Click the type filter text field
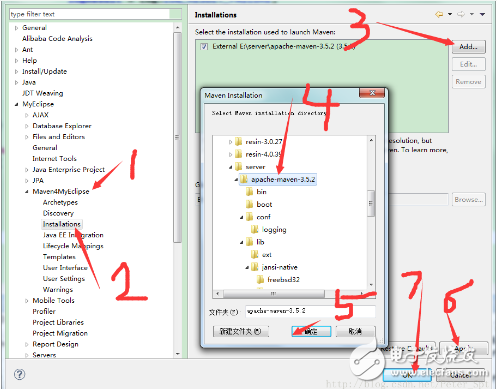This screenshot has width=497, height=389. (90, 14)
